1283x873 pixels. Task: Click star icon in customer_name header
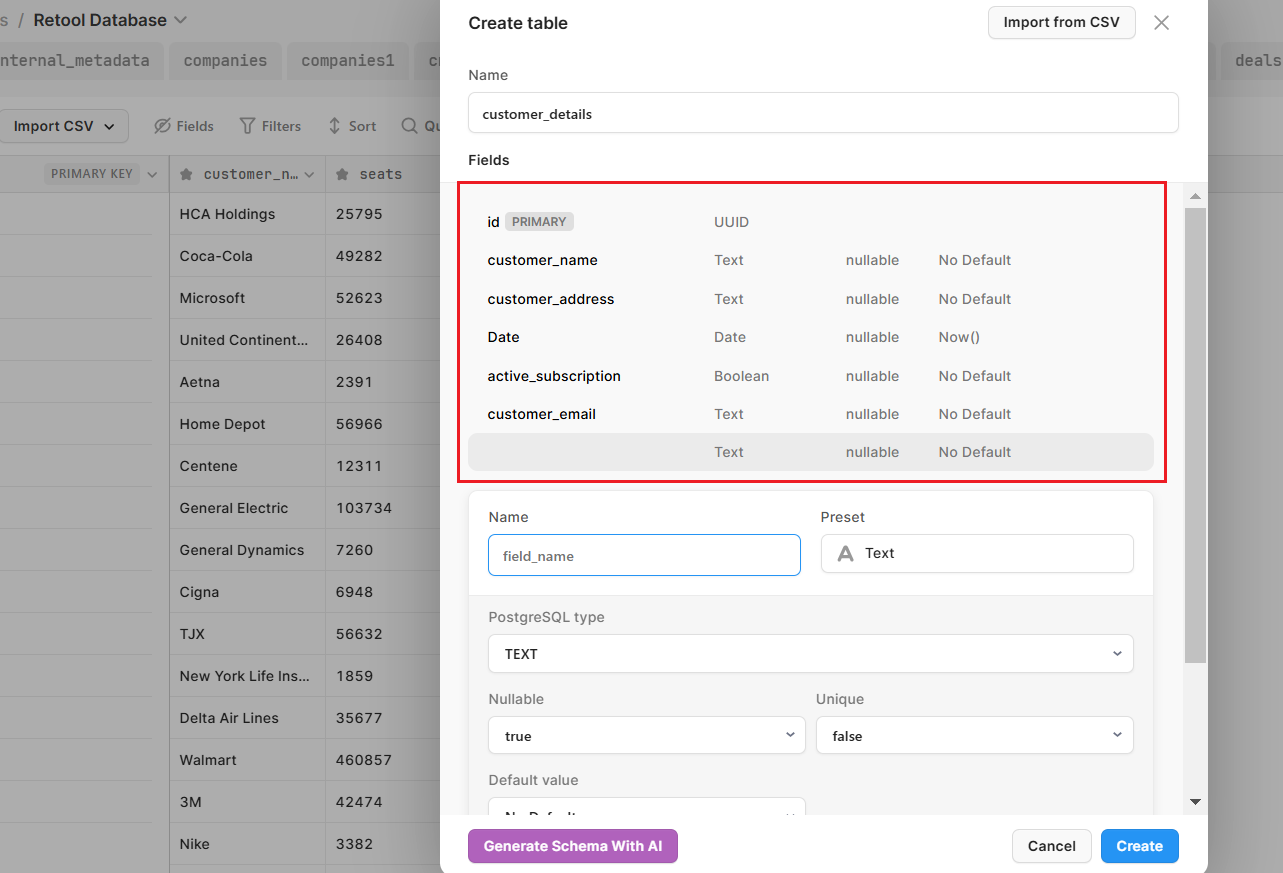click(x=186, y=174)
